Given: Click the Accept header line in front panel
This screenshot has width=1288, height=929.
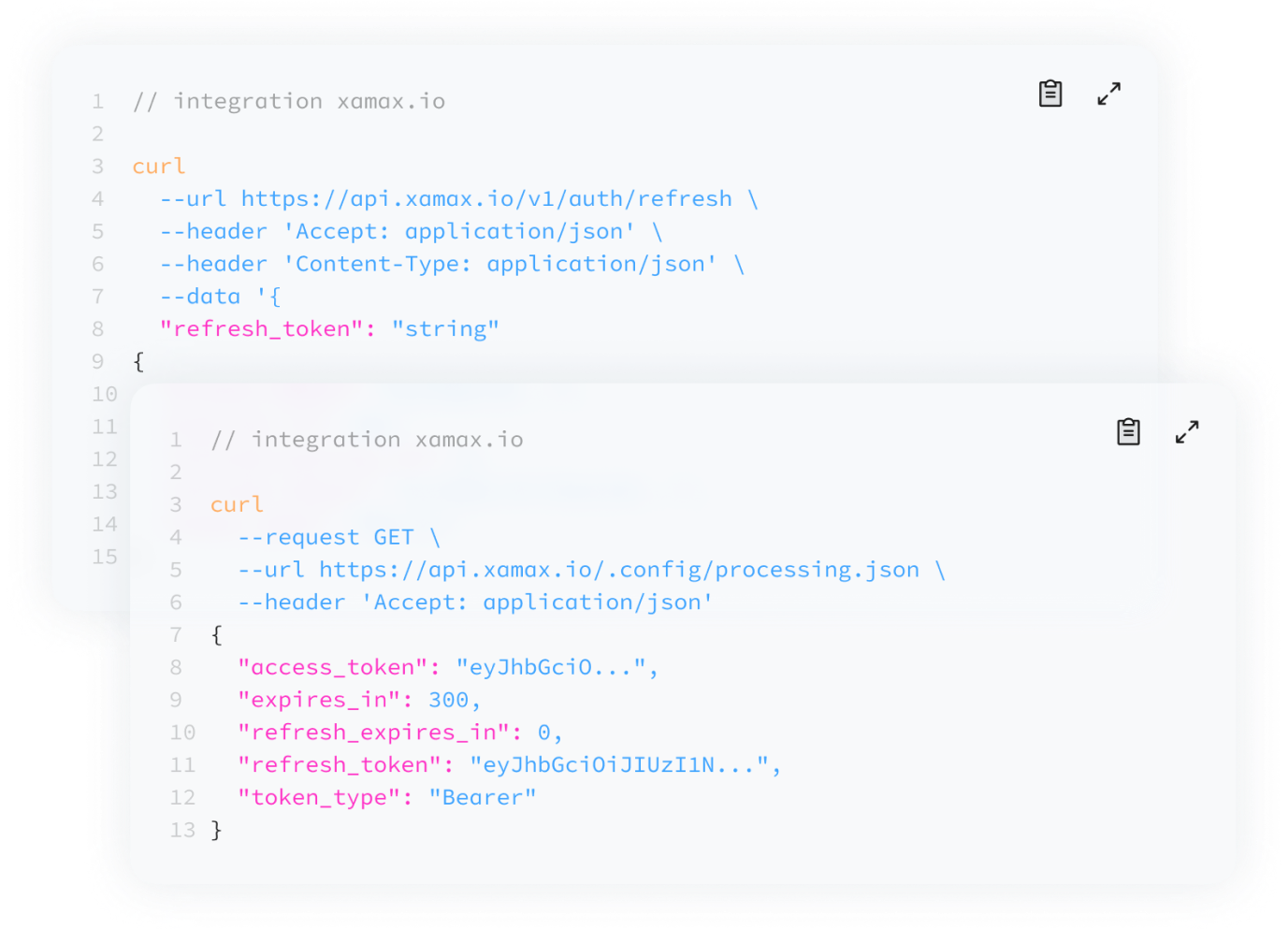Looking at the screenshot, I should coord(475,602).
